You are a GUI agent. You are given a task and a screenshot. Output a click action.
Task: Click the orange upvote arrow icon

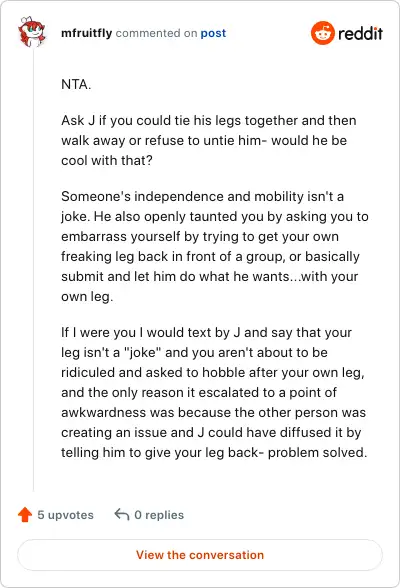25,514
